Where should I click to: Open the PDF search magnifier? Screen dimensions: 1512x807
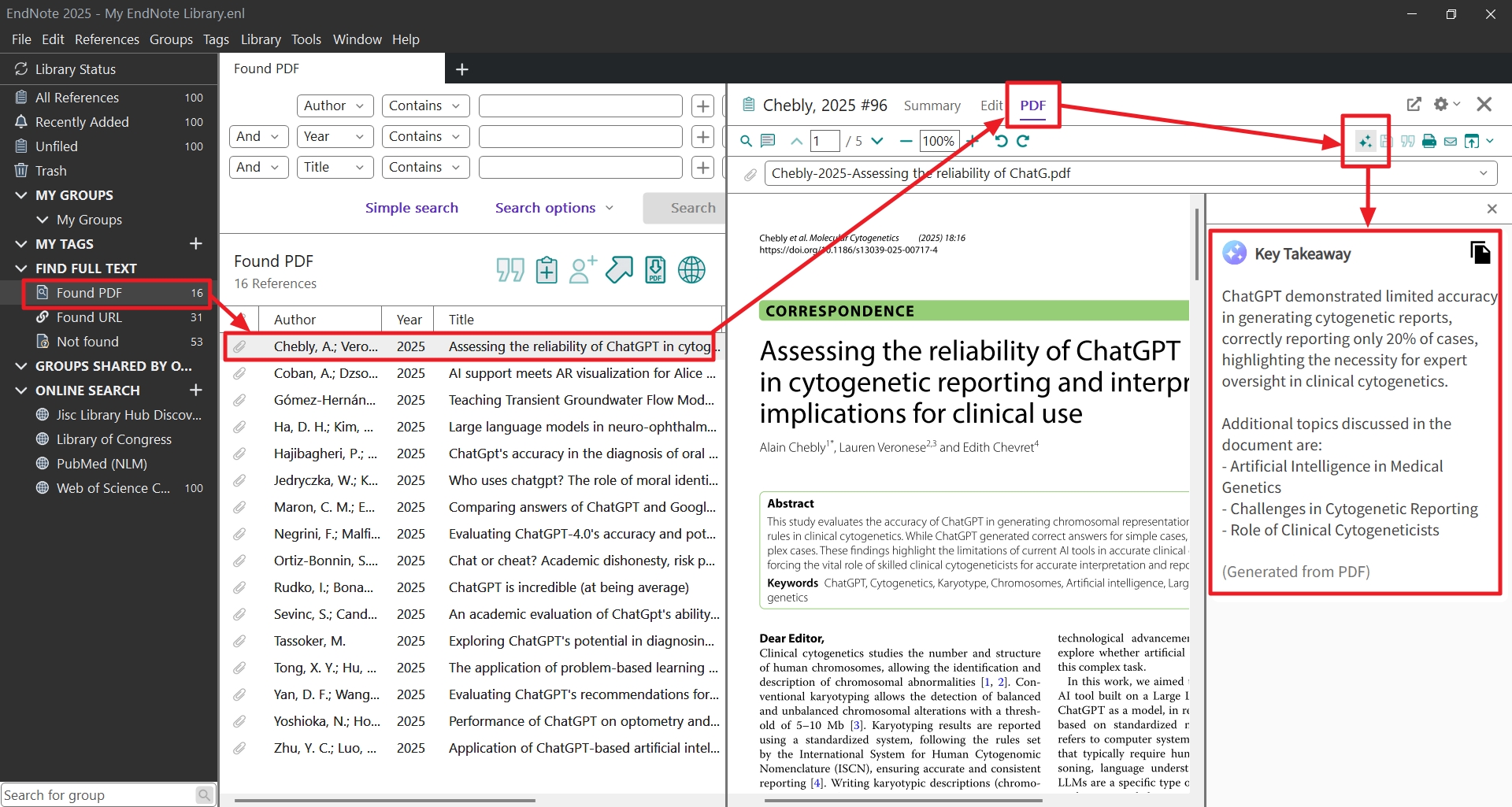(746, 141)
